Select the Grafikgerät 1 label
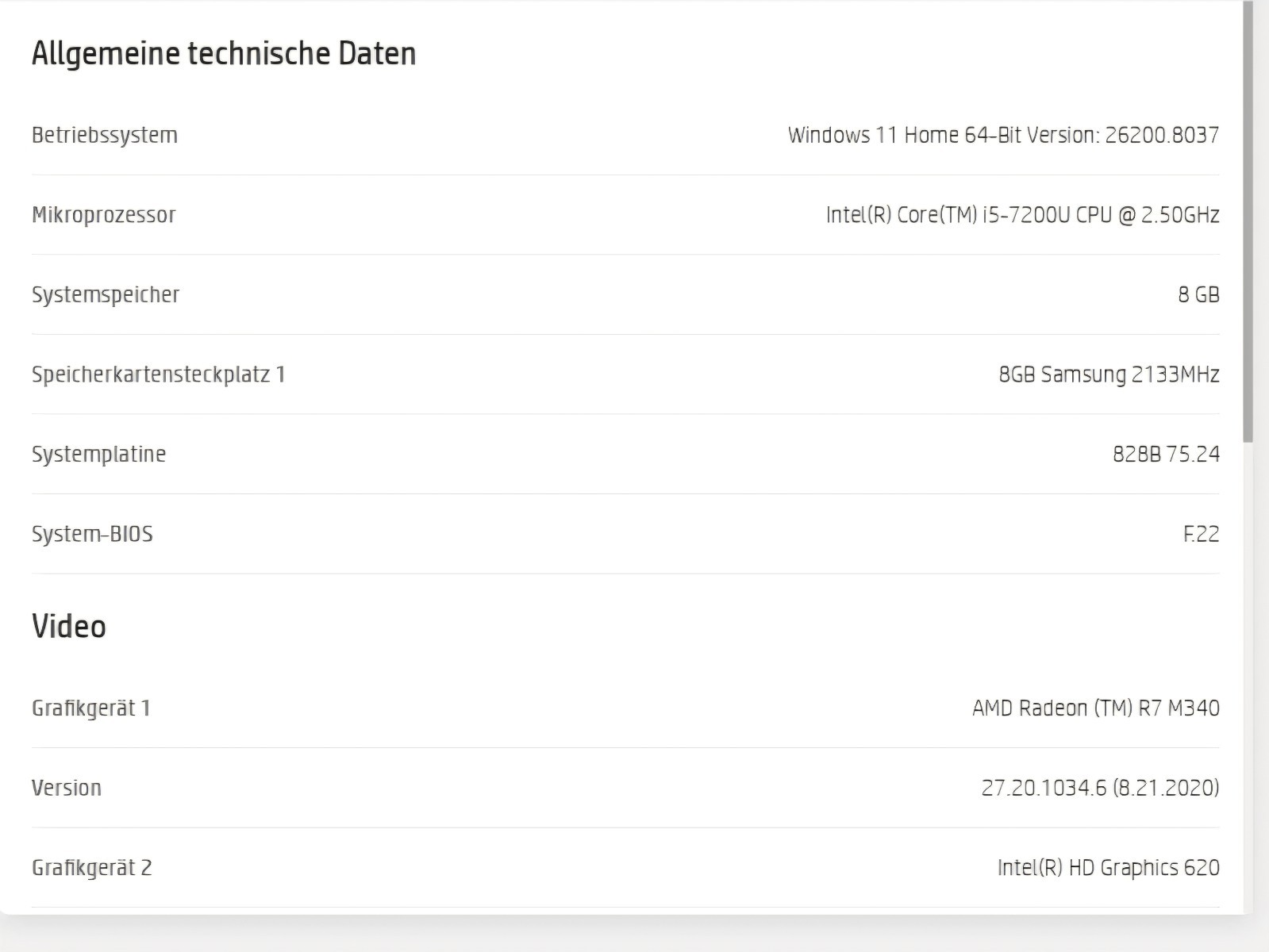 (91, 708)
